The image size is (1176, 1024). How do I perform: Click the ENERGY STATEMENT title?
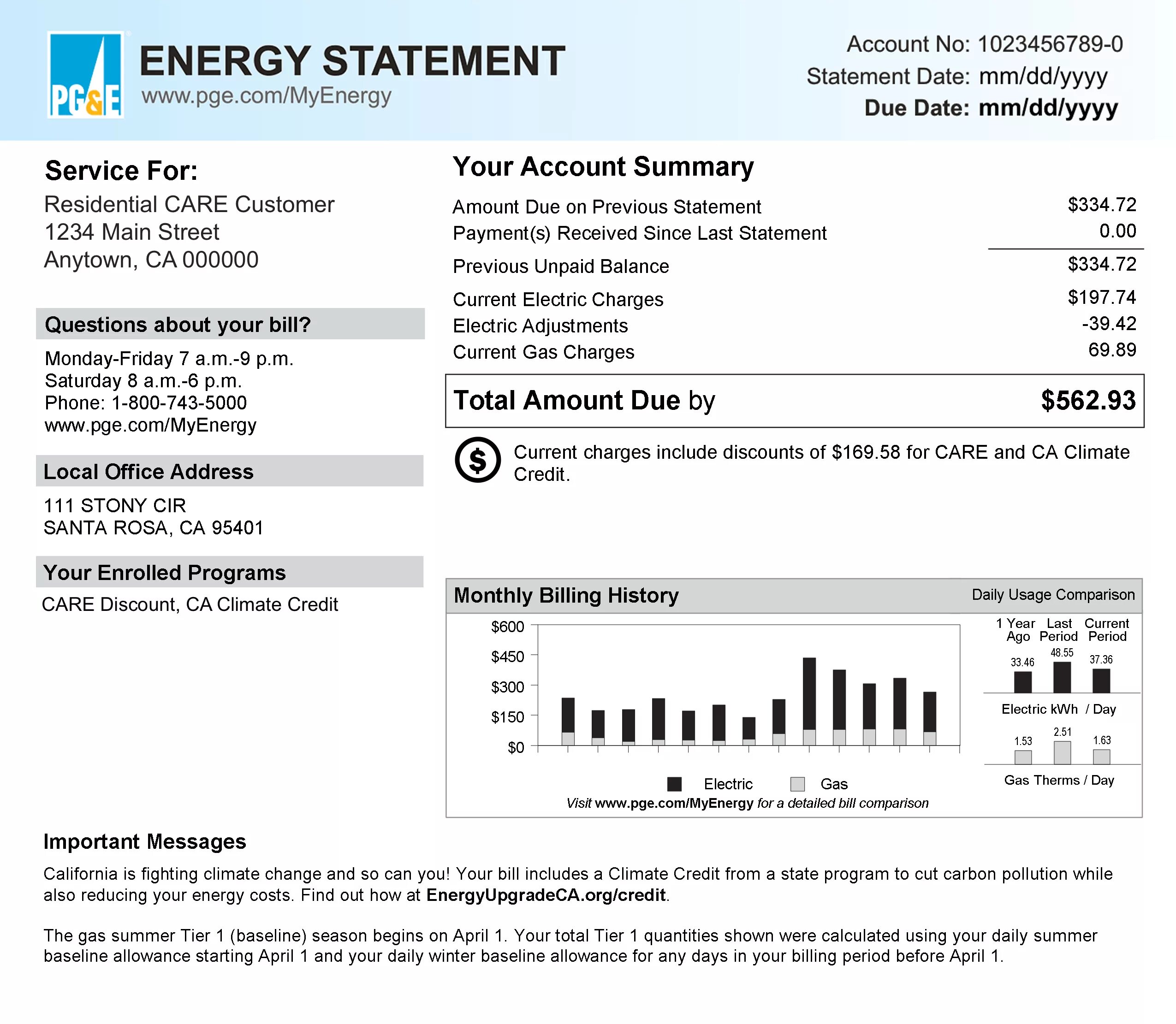click(x=352, y=60)
